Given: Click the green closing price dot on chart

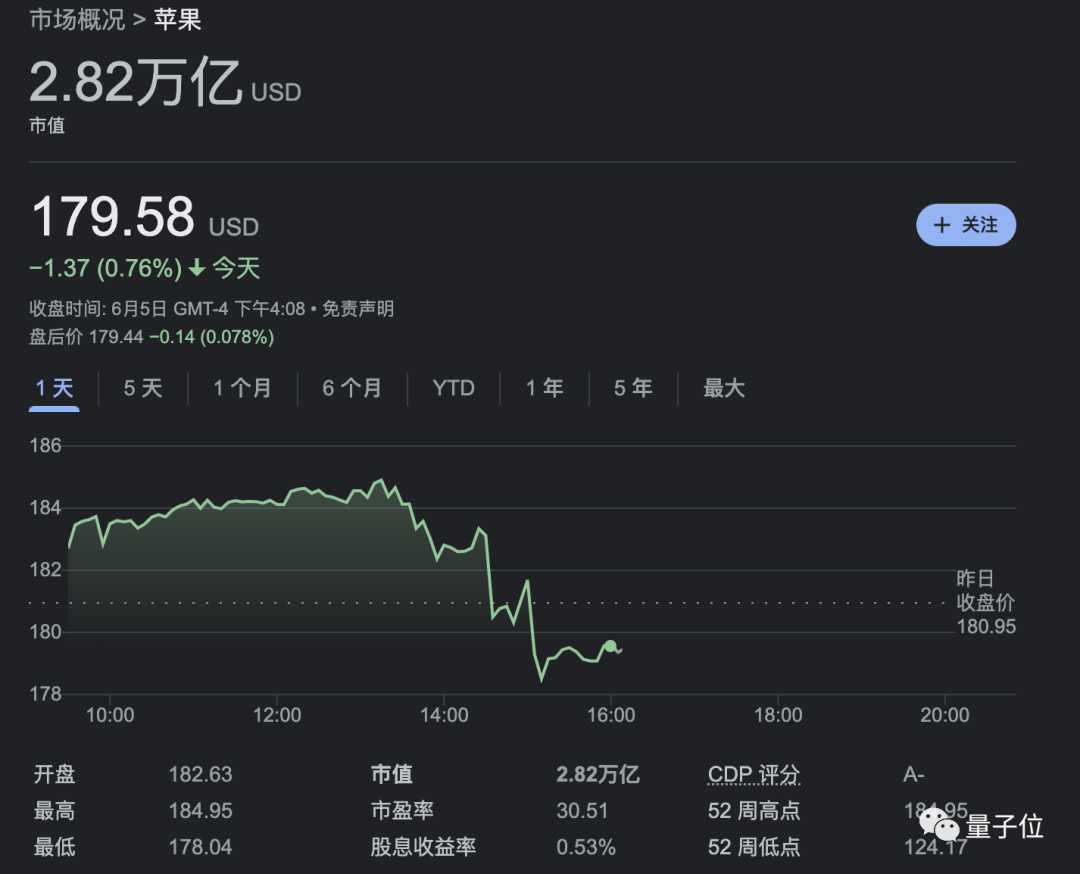Looking at the screenshot, I should click(x=610, y=646).
